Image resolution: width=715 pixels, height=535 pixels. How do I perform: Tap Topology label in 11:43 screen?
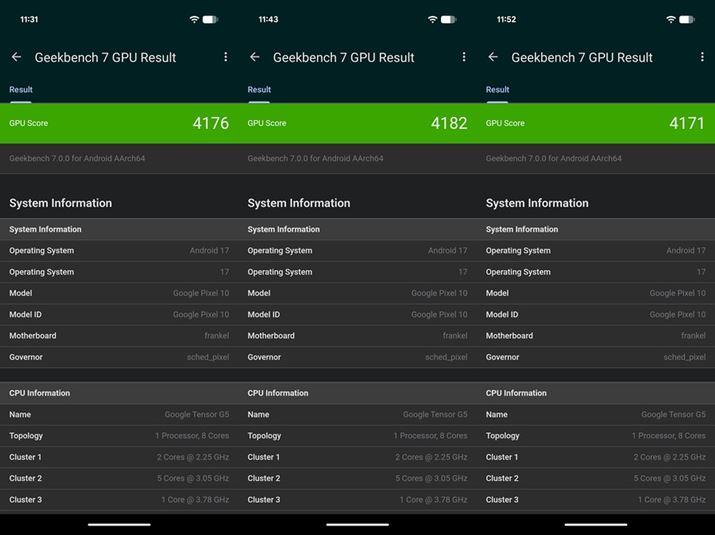click(264, 436)
